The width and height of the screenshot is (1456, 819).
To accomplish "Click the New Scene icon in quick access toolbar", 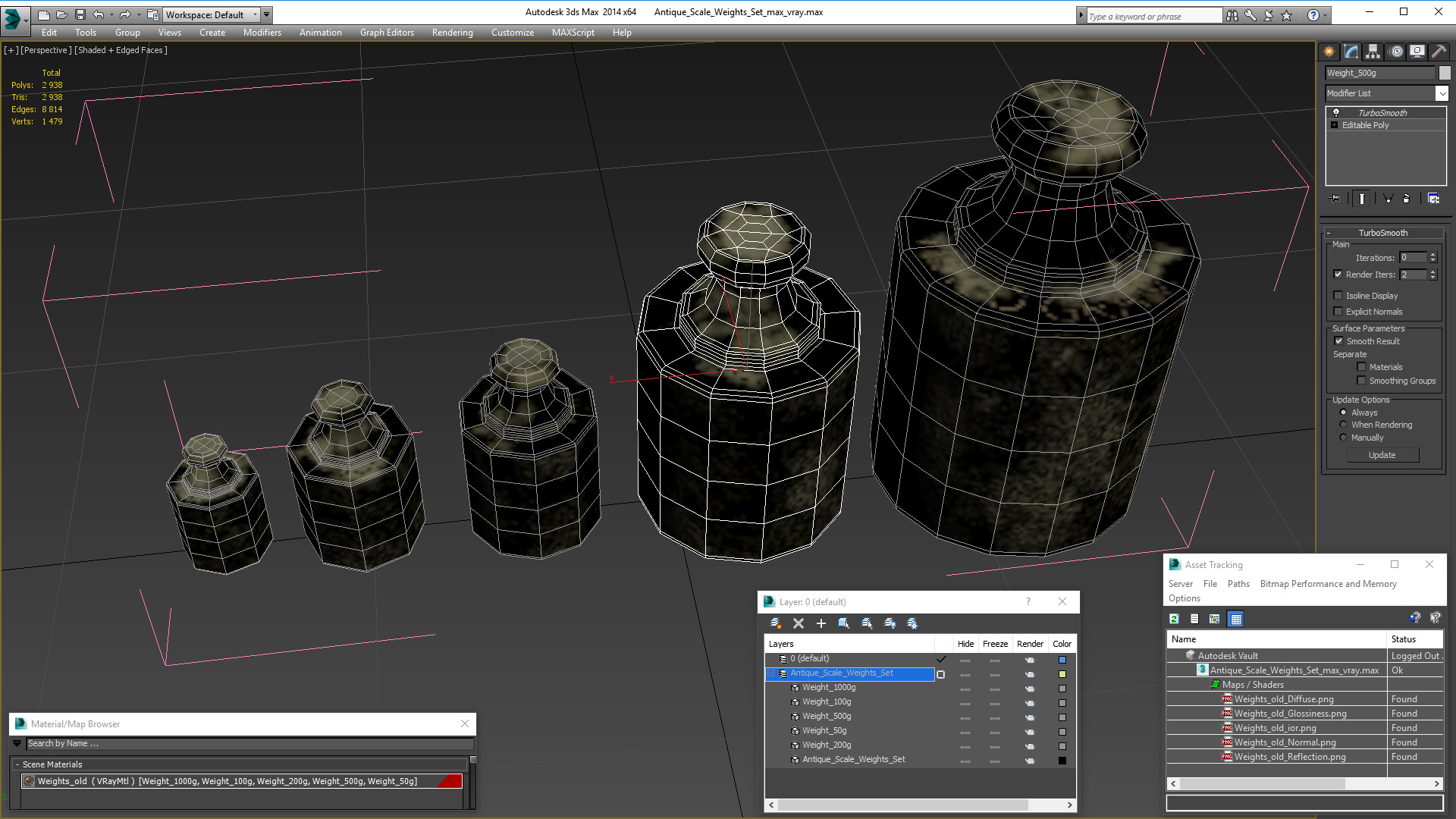I will 44,14.
